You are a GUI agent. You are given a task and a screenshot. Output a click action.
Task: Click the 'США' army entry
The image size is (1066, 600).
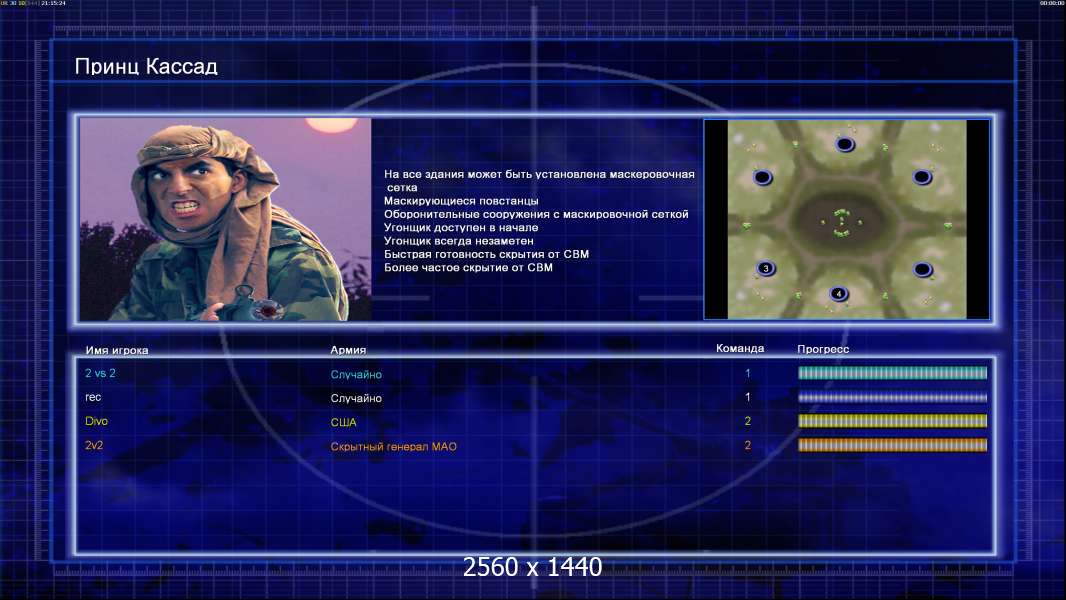click(x=343, y=422)
